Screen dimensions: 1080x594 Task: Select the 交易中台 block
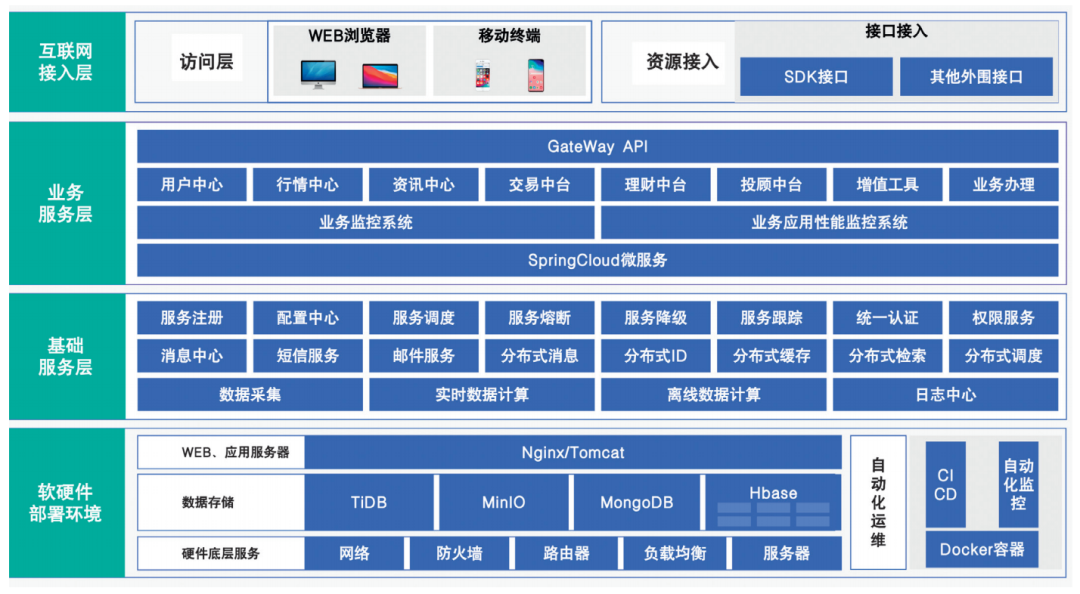[539, 185]
